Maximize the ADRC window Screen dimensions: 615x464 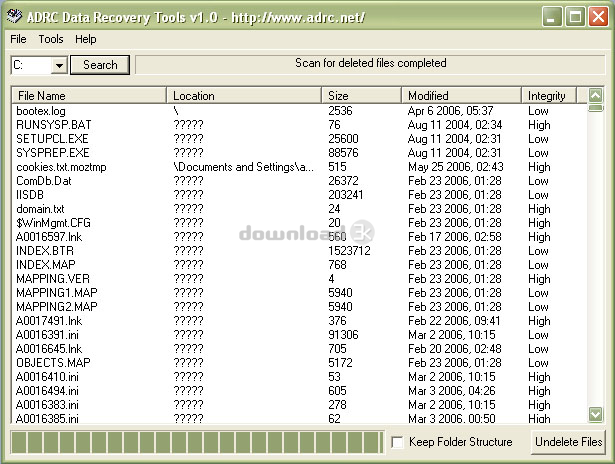(x=575, y=17)
